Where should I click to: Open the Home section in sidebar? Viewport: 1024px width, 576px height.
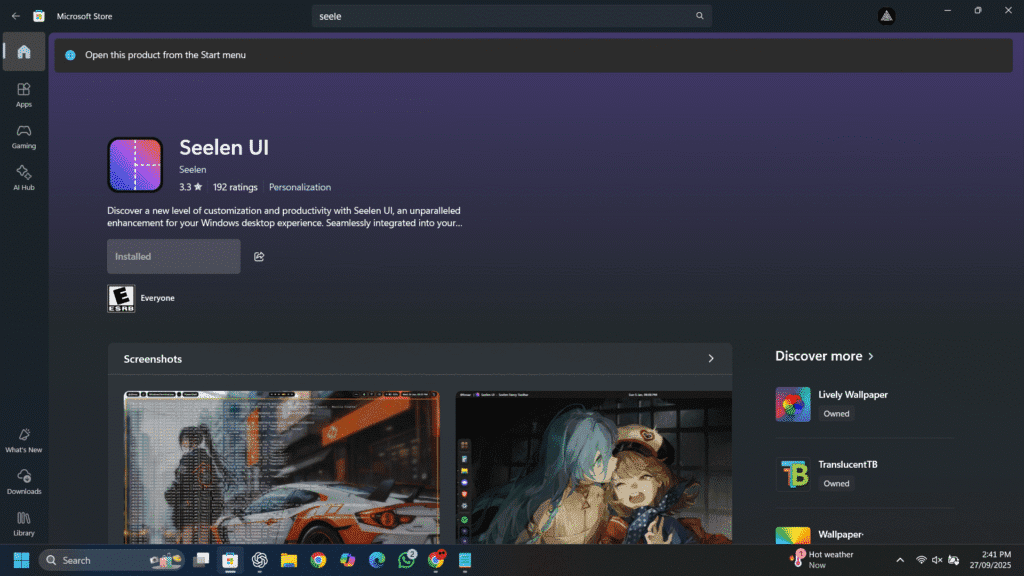(x=24, y=52)
